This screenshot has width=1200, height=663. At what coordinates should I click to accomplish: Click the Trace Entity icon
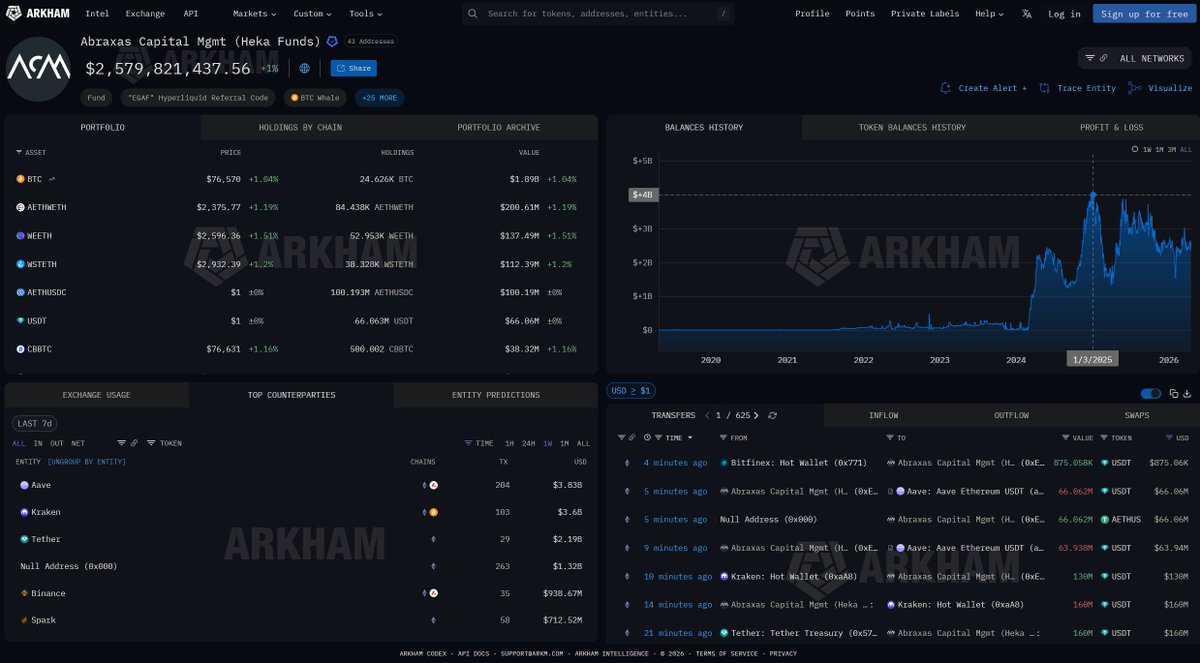pyautogui.click(x=1044, y=88)
